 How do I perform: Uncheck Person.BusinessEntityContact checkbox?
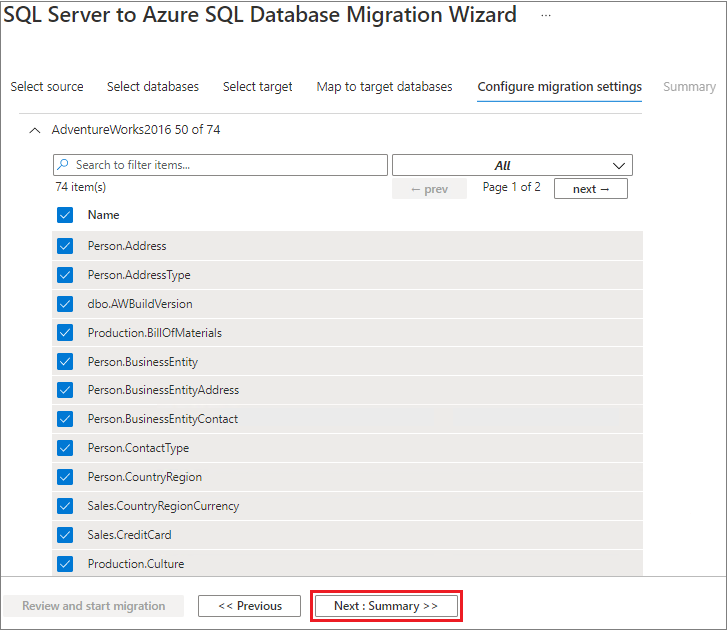pos(65,419)
